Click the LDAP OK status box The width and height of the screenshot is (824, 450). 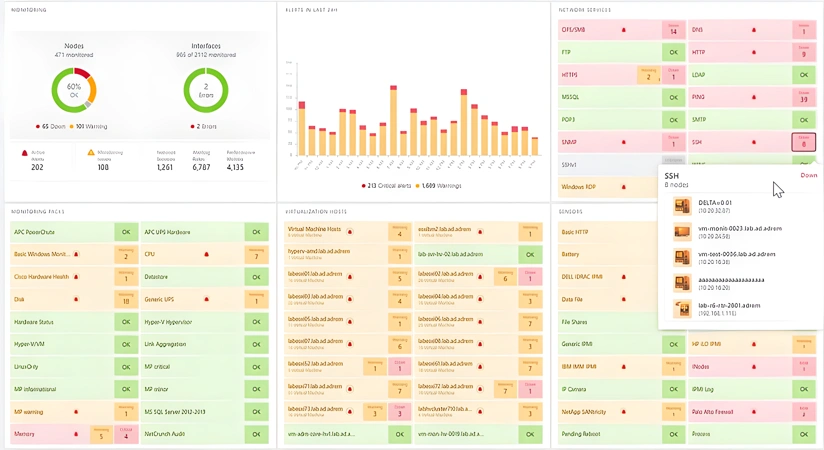[x=804, y=75]
